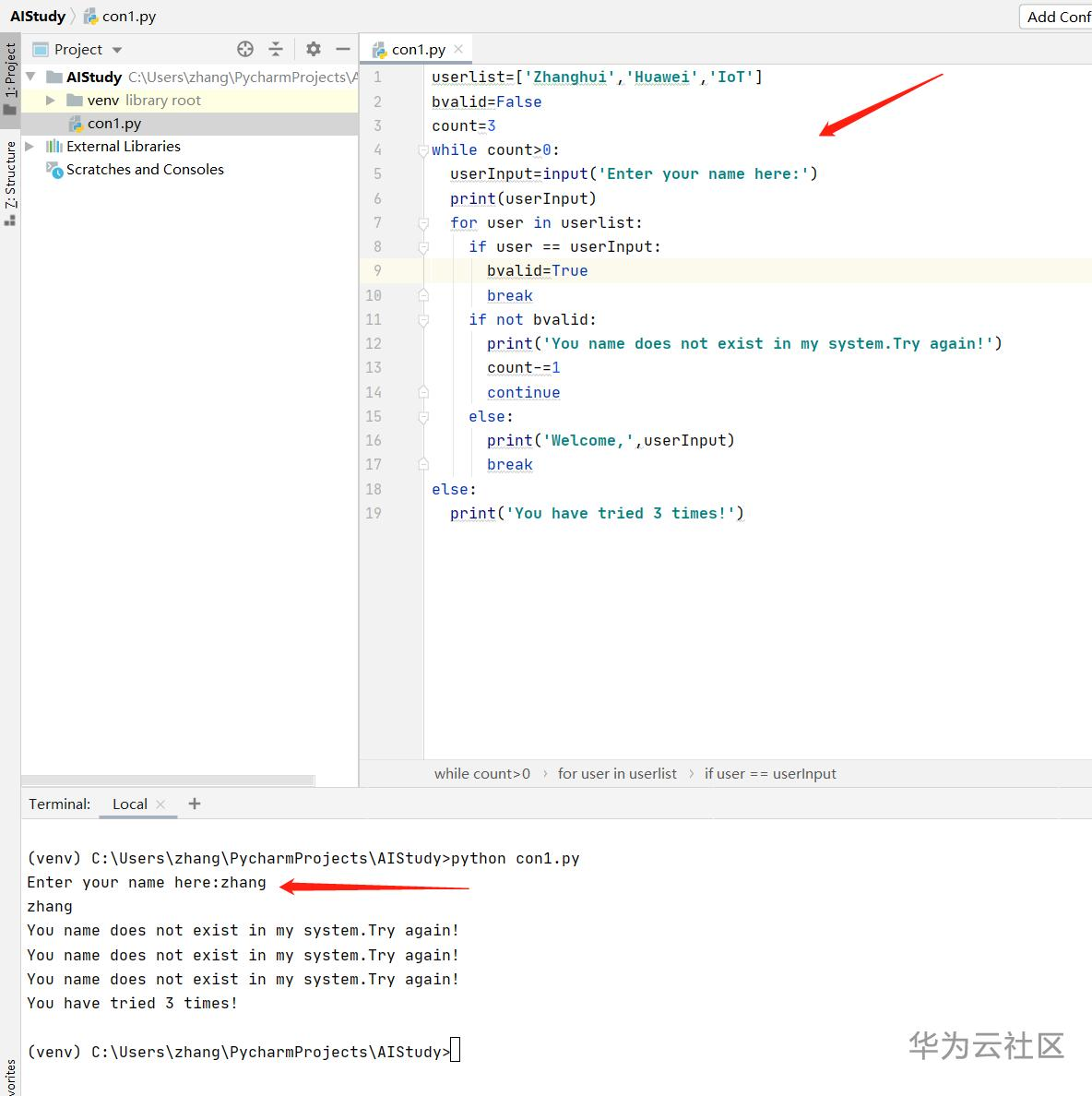Select Scratches and Consoles item
1092x1096 pixels.
145,169
